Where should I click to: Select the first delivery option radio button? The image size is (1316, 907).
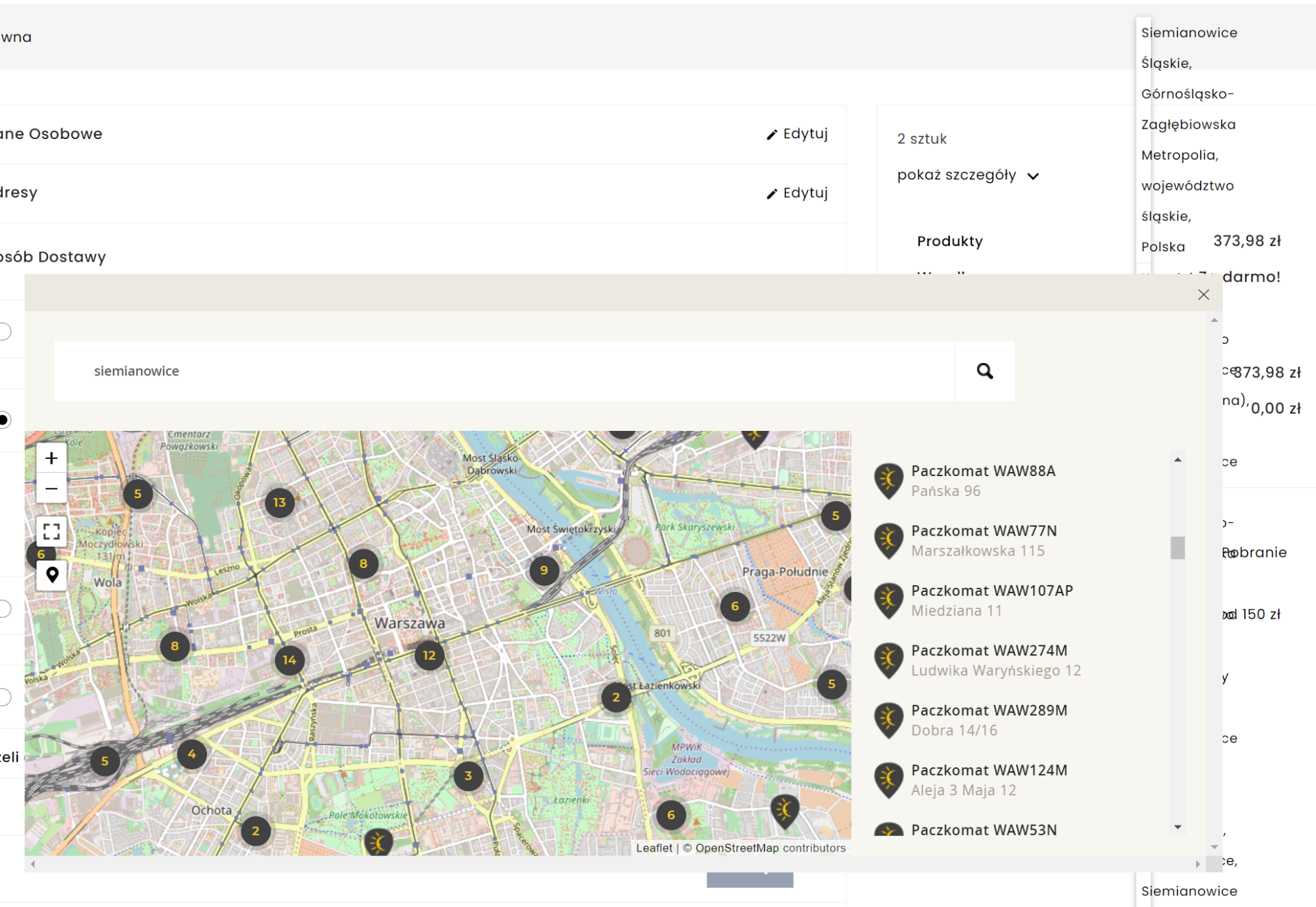4,332
